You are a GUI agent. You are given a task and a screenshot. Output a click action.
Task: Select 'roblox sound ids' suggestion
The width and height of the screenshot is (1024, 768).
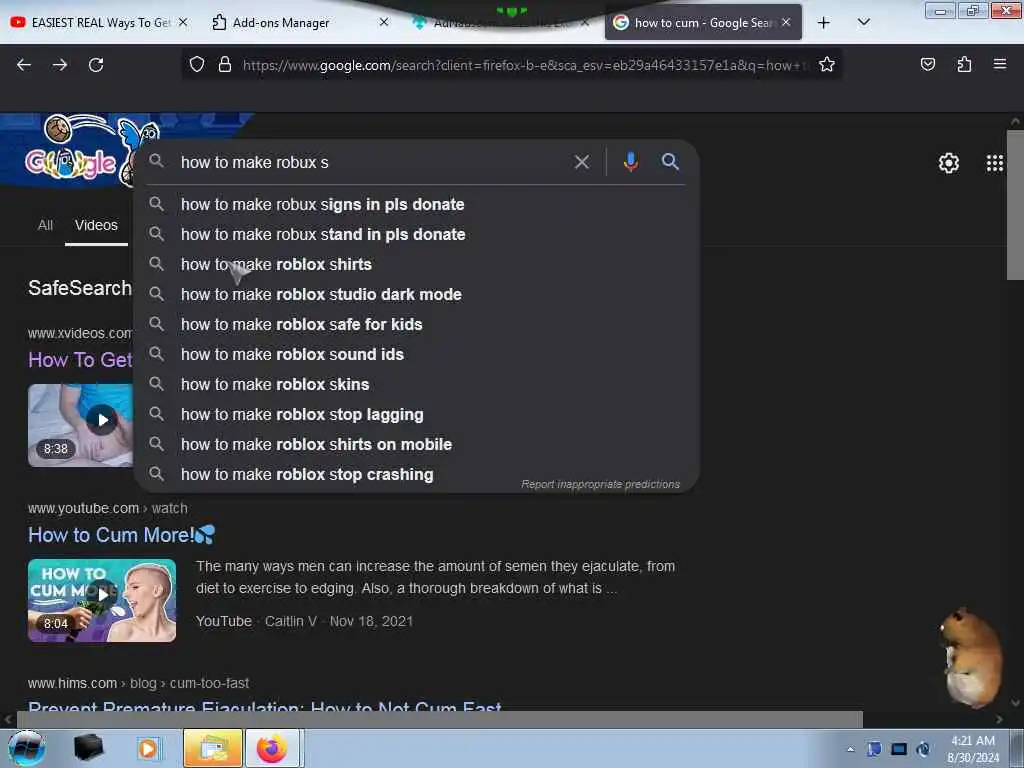click(417, 355)
